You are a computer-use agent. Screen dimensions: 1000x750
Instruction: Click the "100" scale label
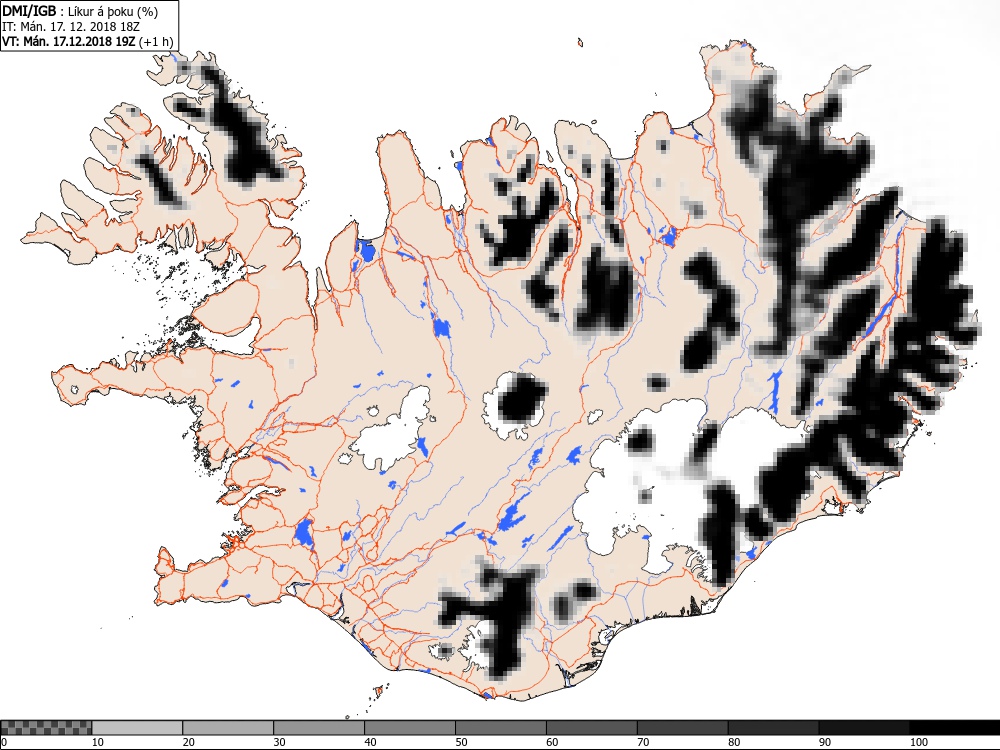click(x=919, y=742)
